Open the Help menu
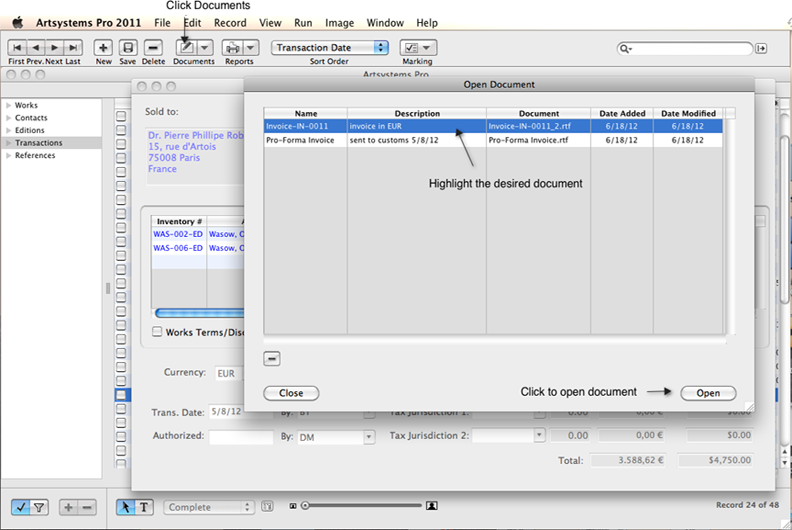 pos(427,23)
